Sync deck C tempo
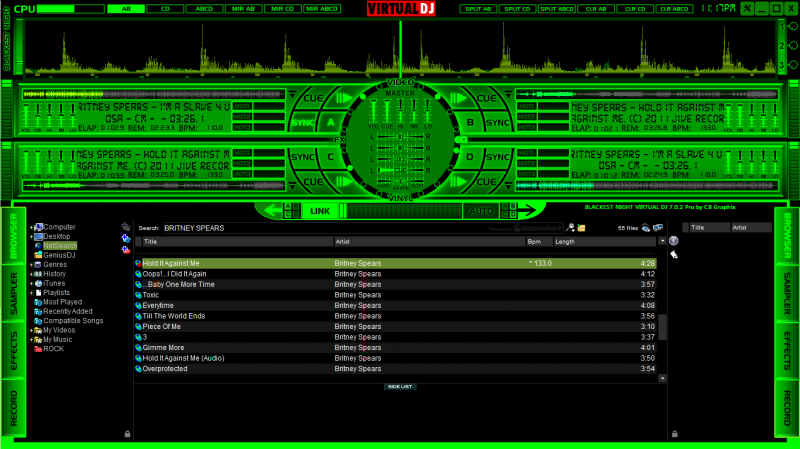The width and height of the screenshot is (800, 449). click(x=302, y=157)
